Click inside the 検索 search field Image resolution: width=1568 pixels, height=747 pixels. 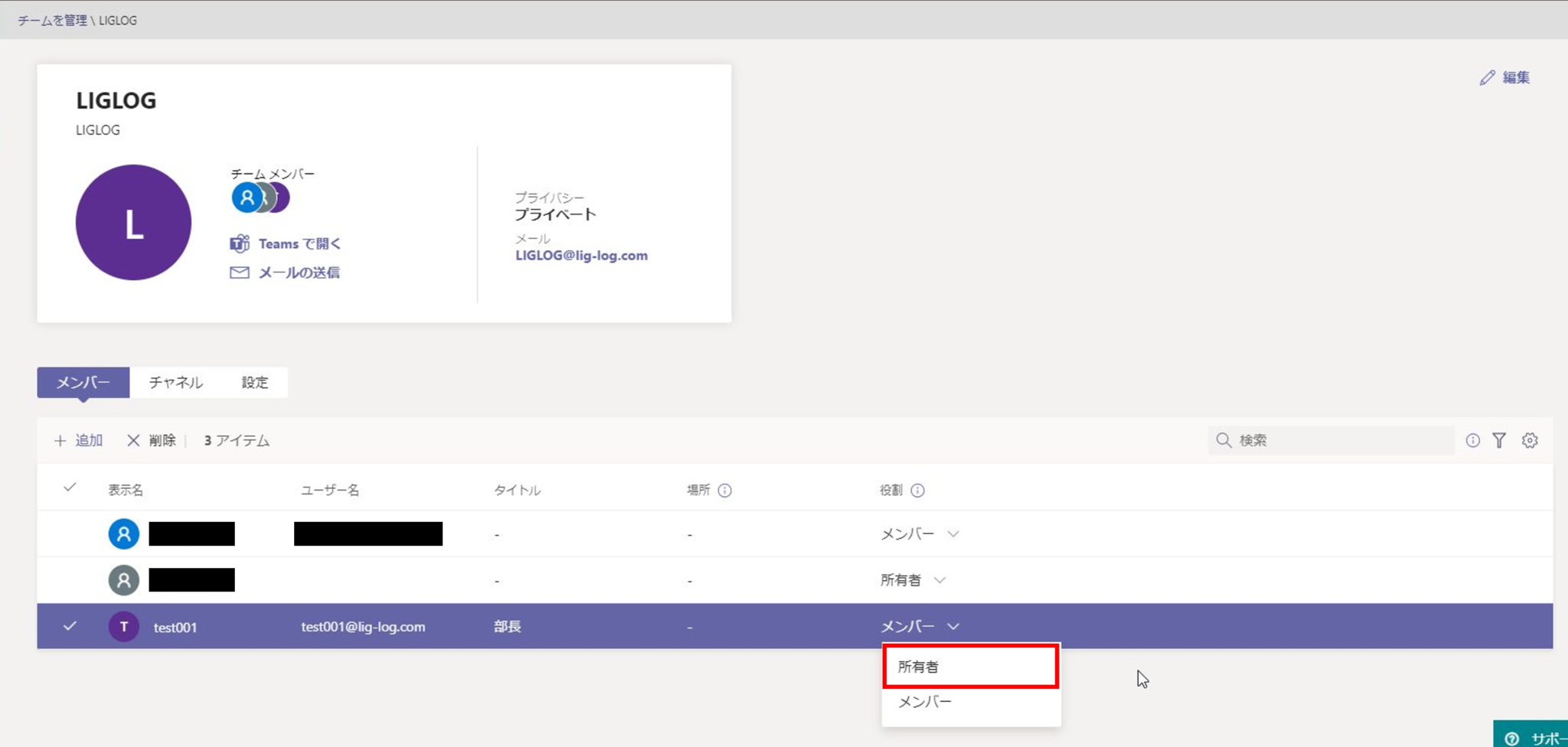tap(1332, 440)
